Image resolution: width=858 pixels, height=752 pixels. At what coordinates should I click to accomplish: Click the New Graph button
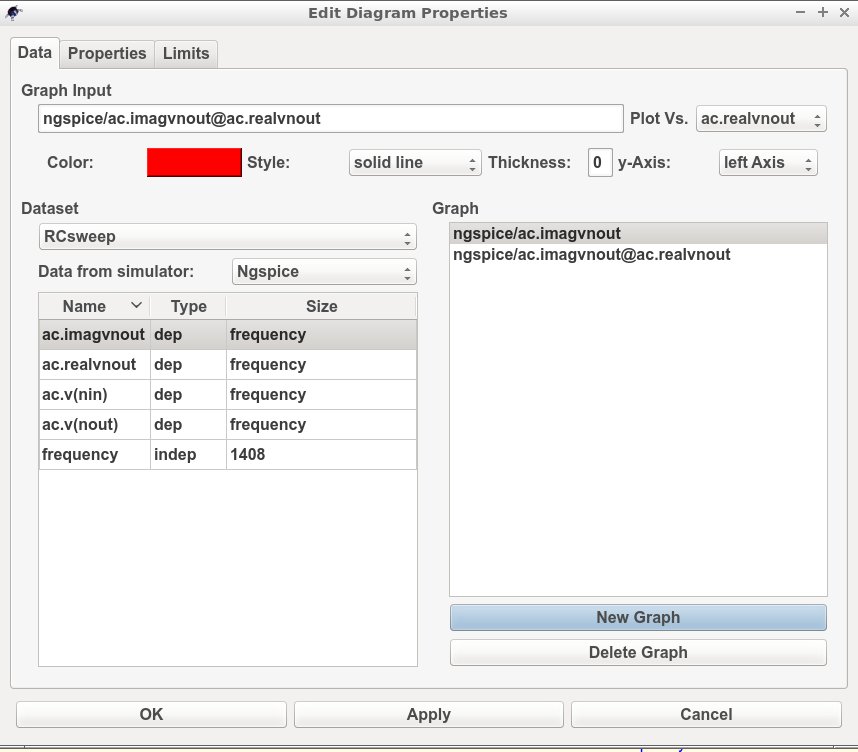(638, 617)
